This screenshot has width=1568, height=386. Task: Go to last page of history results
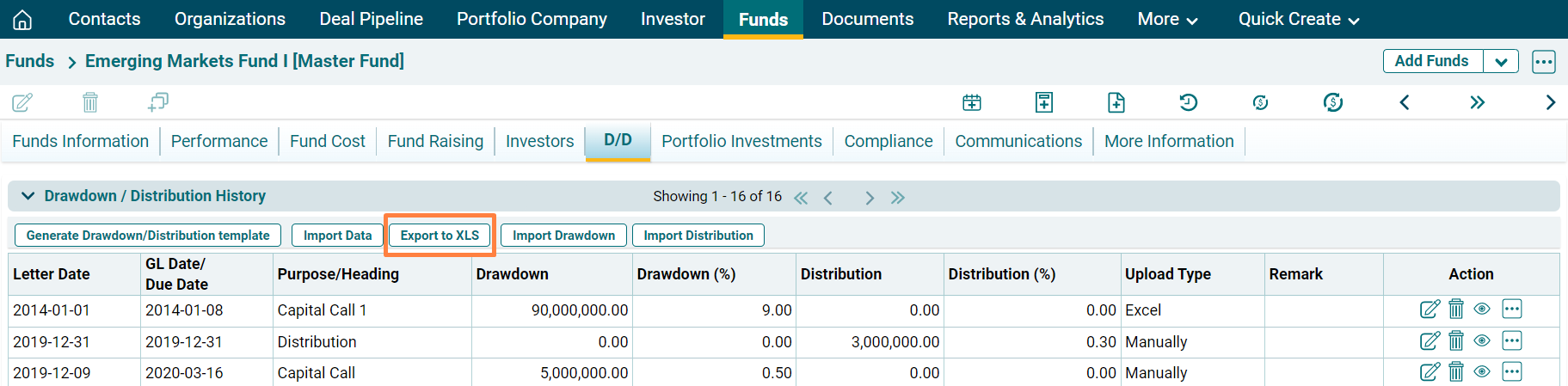click(898, 198)
